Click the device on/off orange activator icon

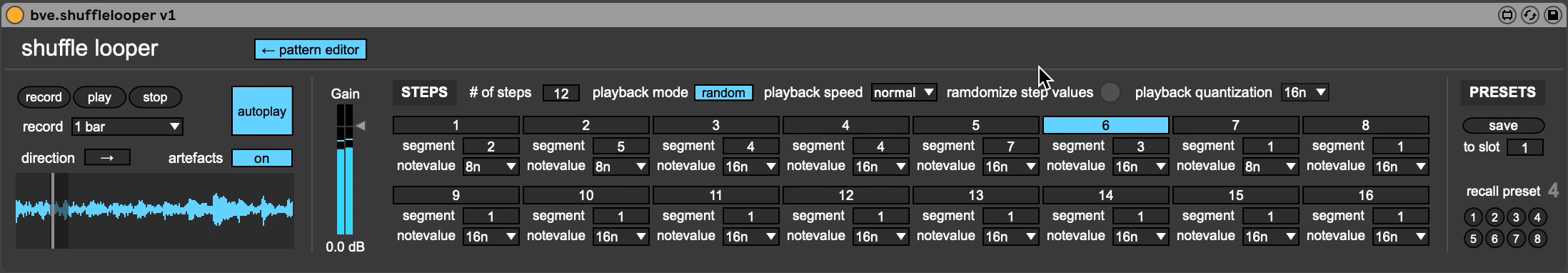click(x=14, y=14)
